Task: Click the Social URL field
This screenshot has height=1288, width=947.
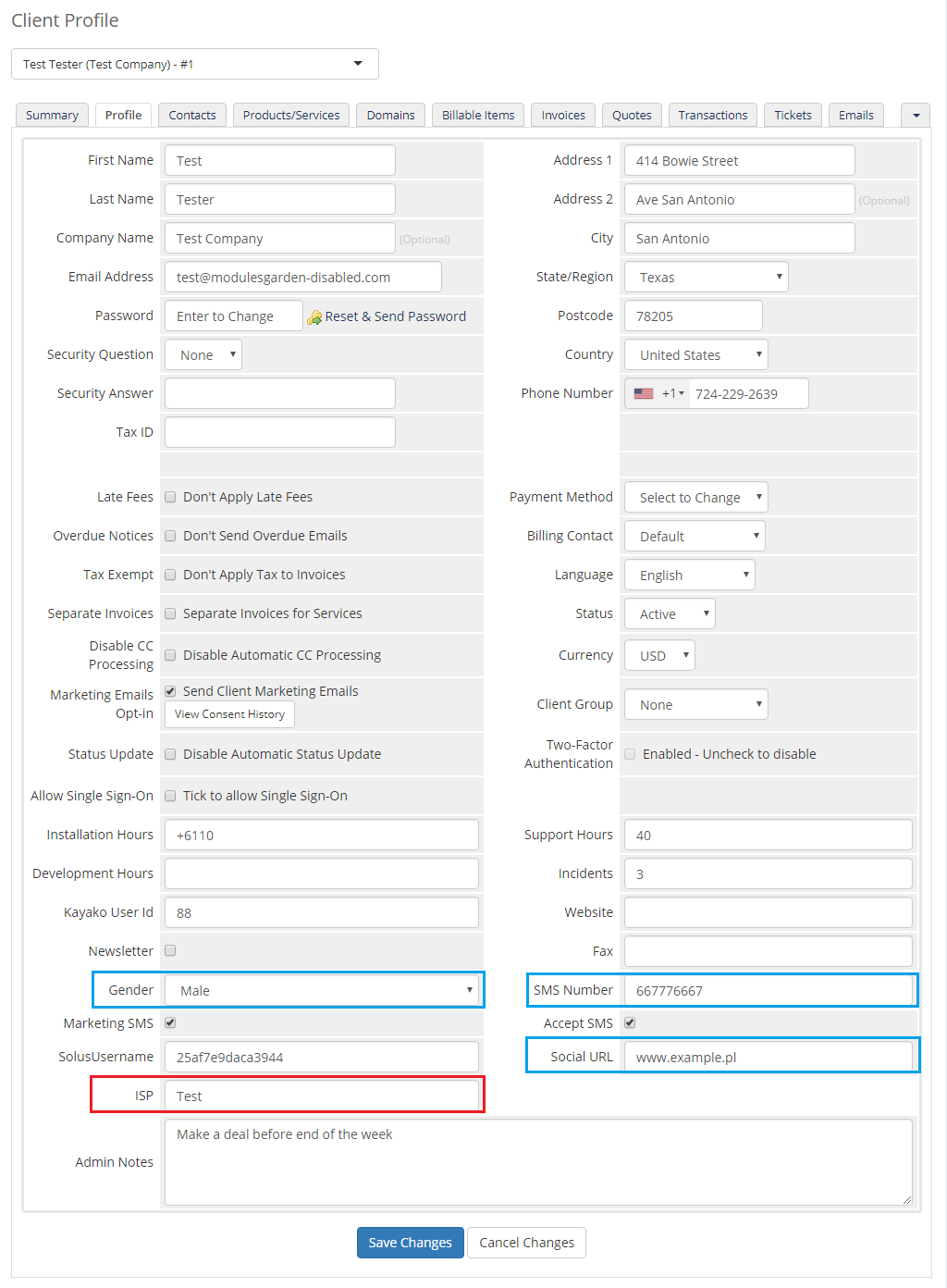Action: tap(769, 1057)
